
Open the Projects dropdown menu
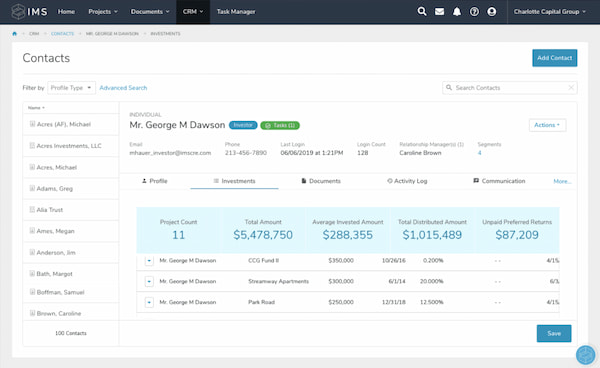pyautogui.click(x=103, y=12)
